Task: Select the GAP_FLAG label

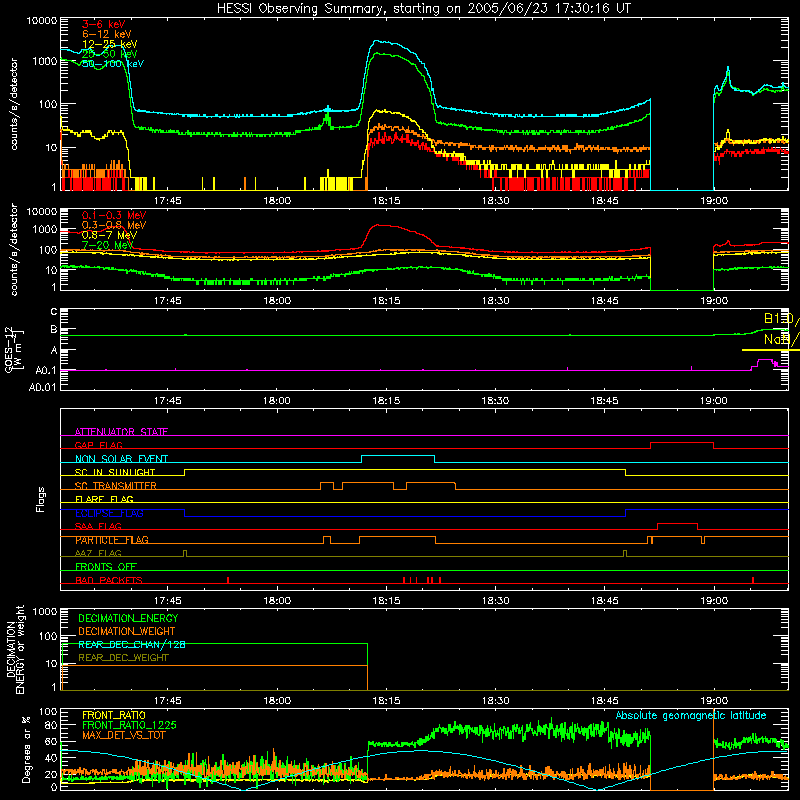Action: point(98,445)
